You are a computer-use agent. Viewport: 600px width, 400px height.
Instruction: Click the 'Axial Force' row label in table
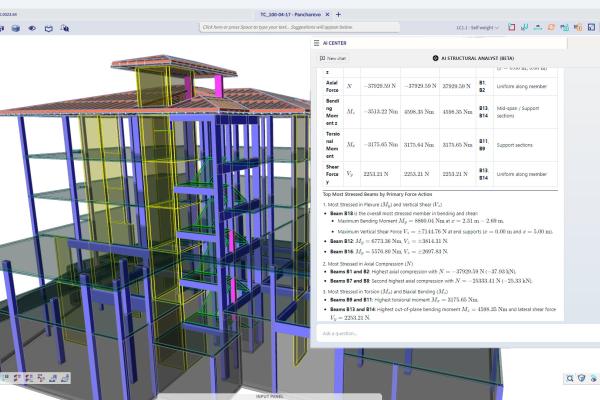point(332,87)
